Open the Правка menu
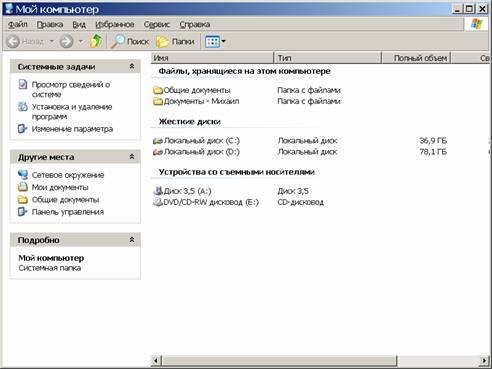Screen dimensions: 492x369 click(50, 25)
